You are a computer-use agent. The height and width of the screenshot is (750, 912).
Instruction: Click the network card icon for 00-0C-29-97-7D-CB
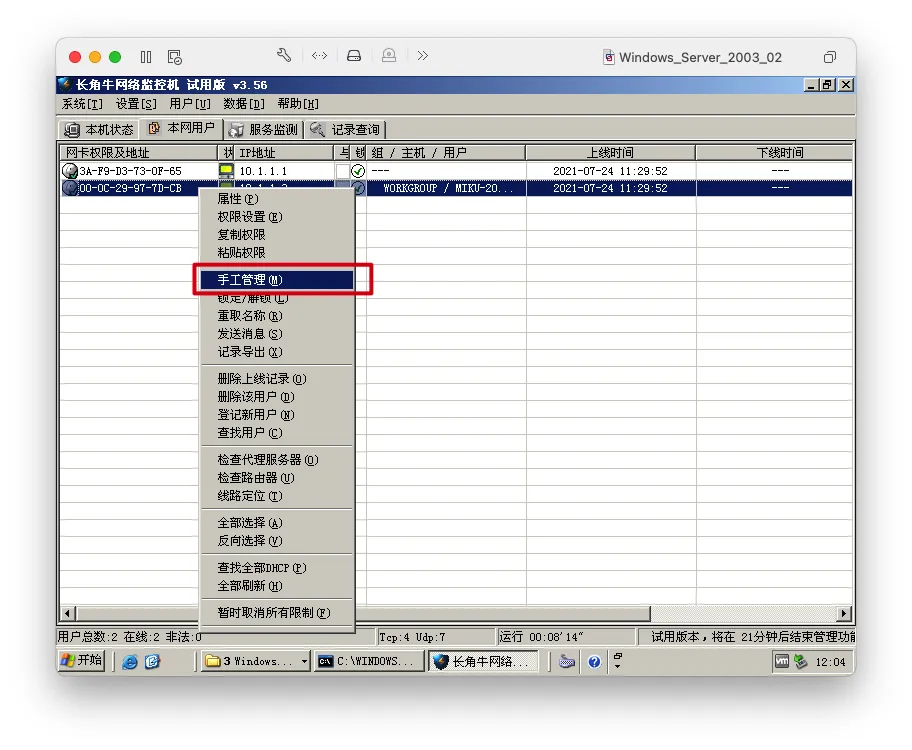(x=70, y=189)
